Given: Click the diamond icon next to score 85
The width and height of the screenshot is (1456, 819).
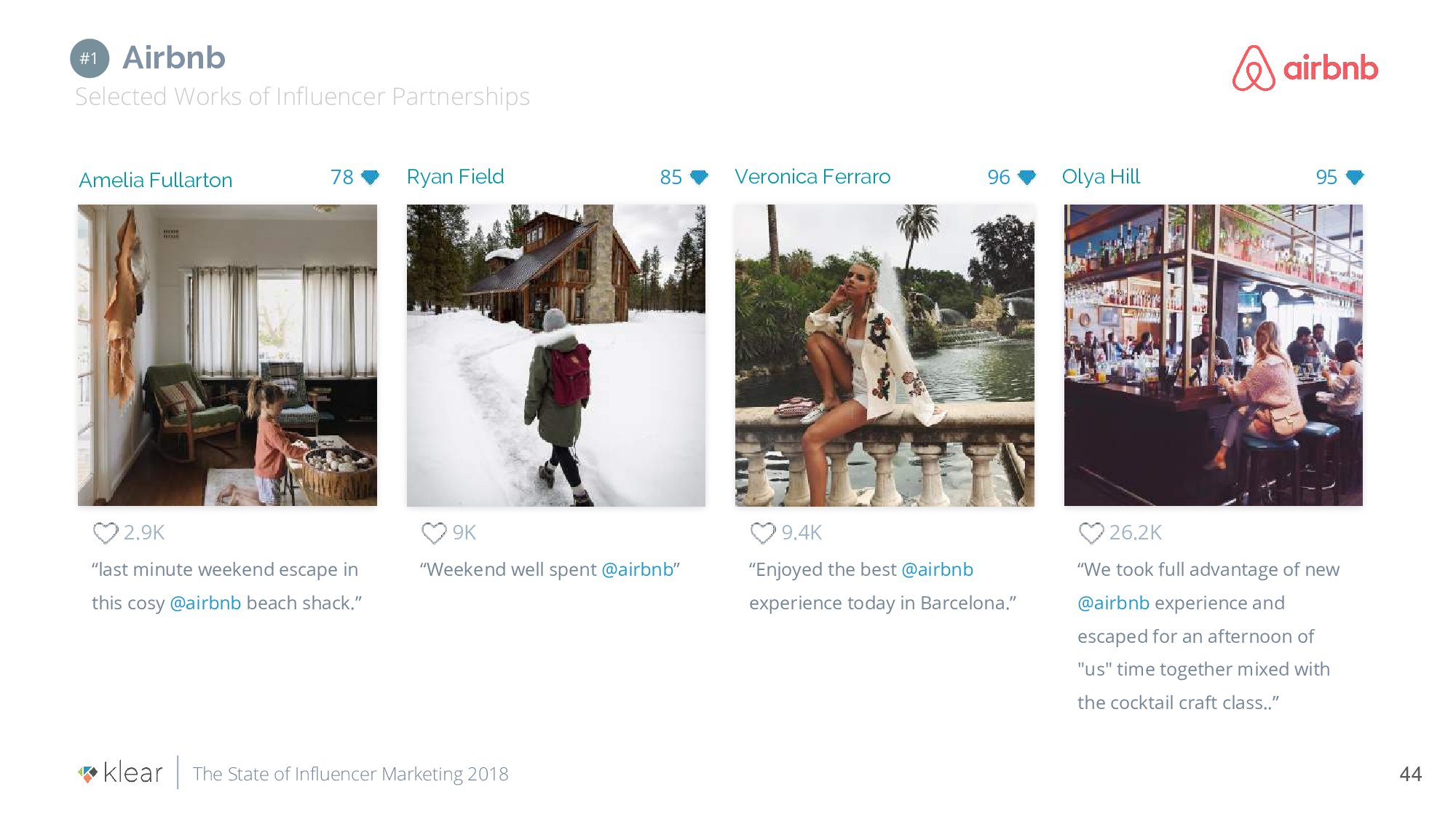Looking at the screenshot, I should tap(699, 177).
